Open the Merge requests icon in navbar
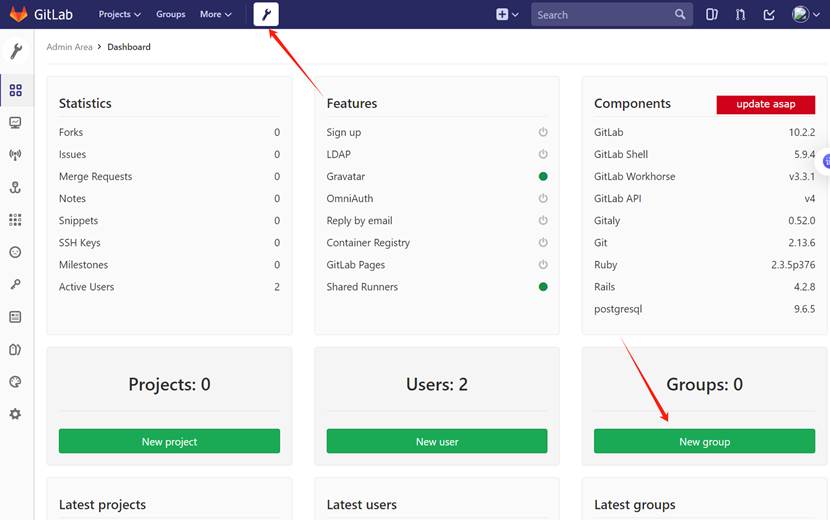This screenshot has width=830, height=520. pyautogui.click(x=741, y=14)
